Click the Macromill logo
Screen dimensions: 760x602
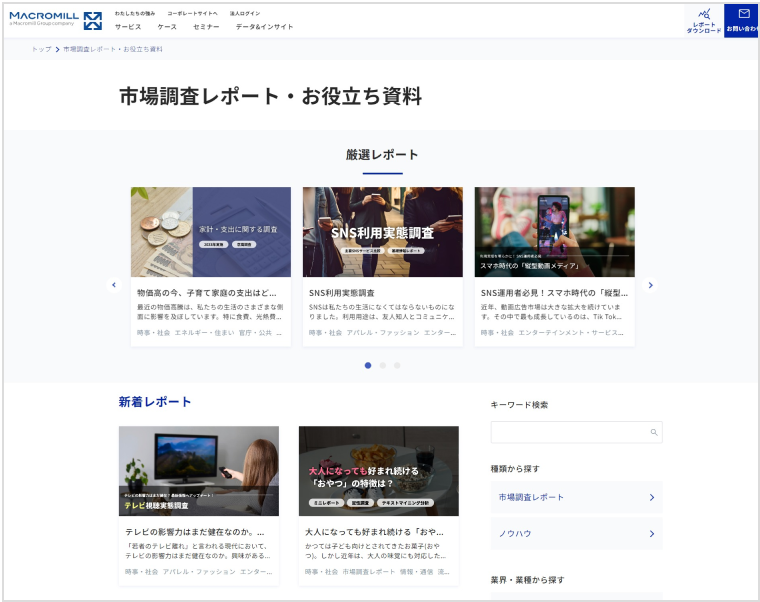tap(56, 19)
